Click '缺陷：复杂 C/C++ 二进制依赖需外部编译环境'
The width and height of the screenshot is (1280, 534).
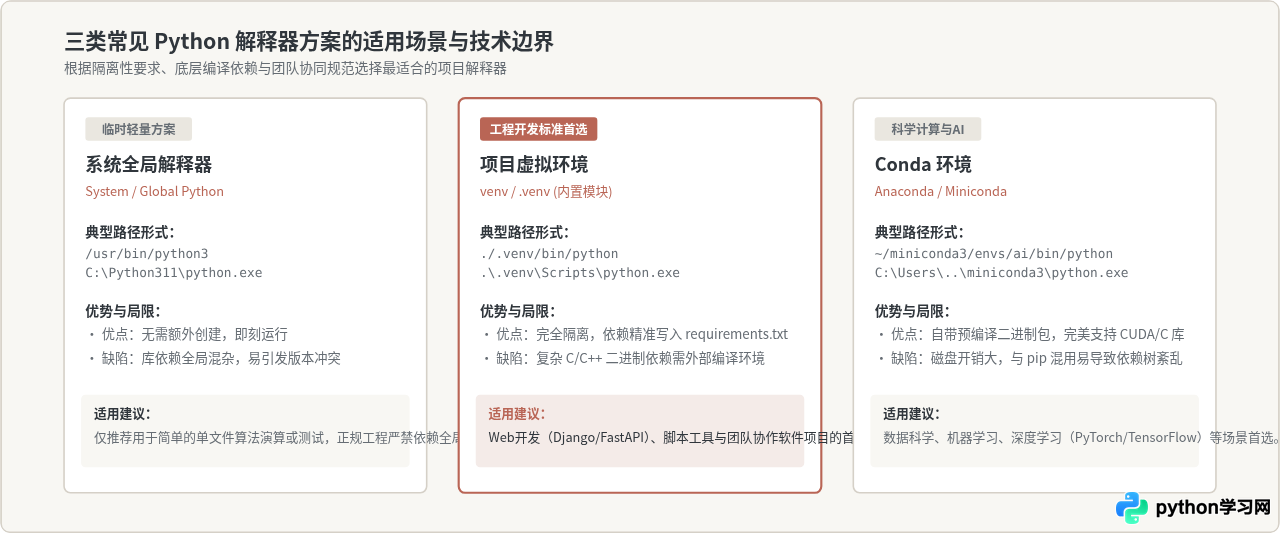(x=630, y=358)
